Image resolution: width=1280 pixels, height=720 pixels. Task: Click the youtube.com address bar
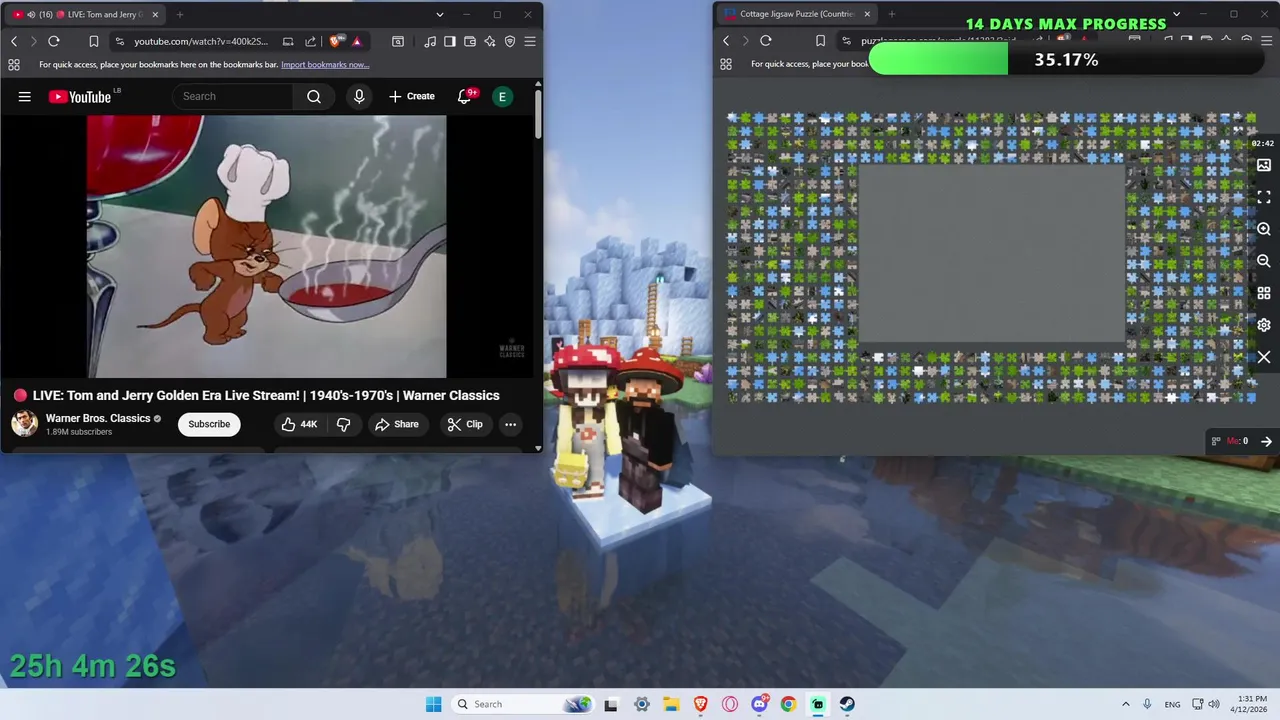tap(201, 41)
